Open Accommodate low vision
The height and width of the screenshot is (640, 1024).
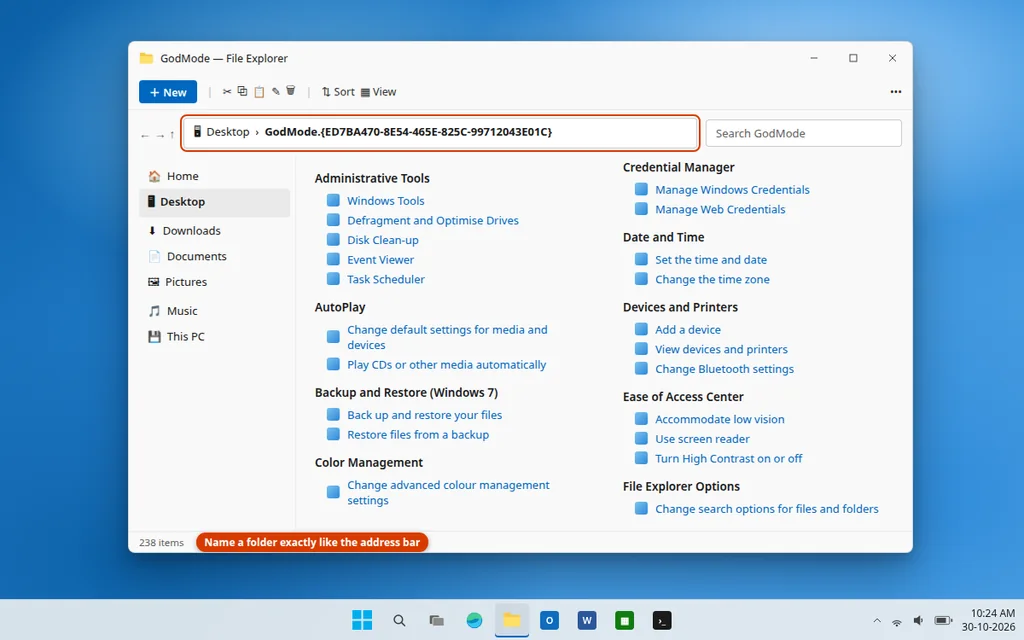720,419
